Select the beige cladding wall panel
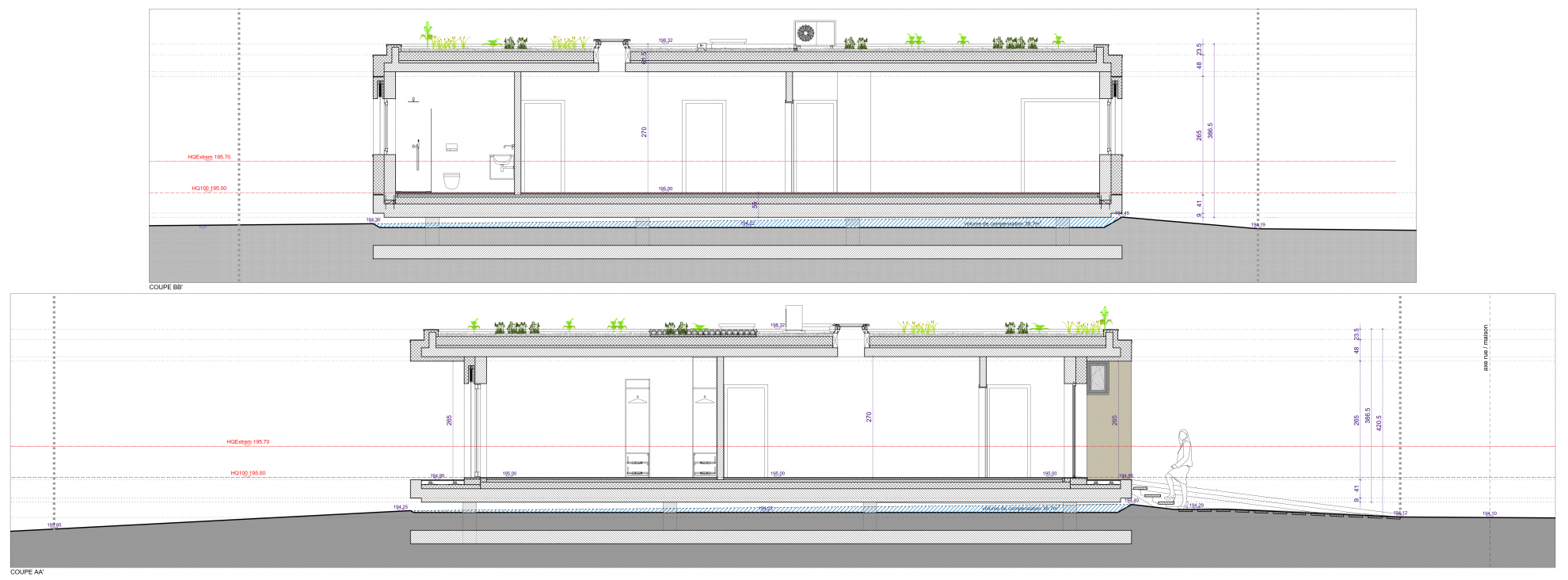Screen dimensions: 1568x580 pyautogui.click(x=1109, y=436)
